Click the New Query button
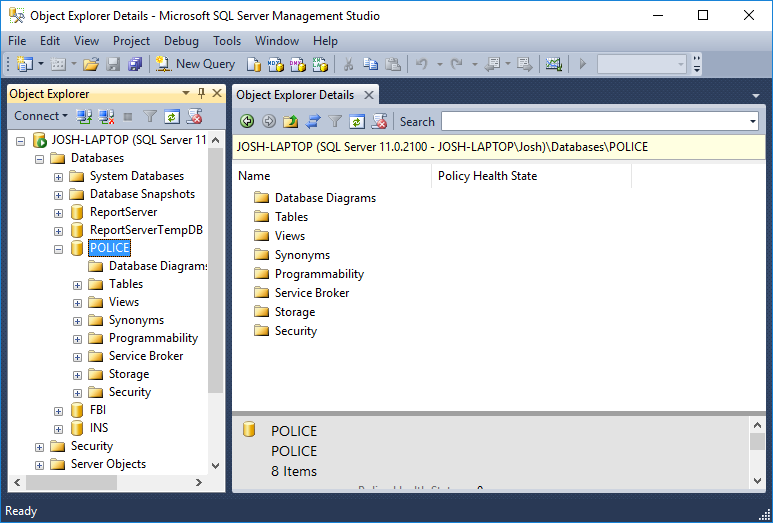The image size is (773, 523). [196, 64]
